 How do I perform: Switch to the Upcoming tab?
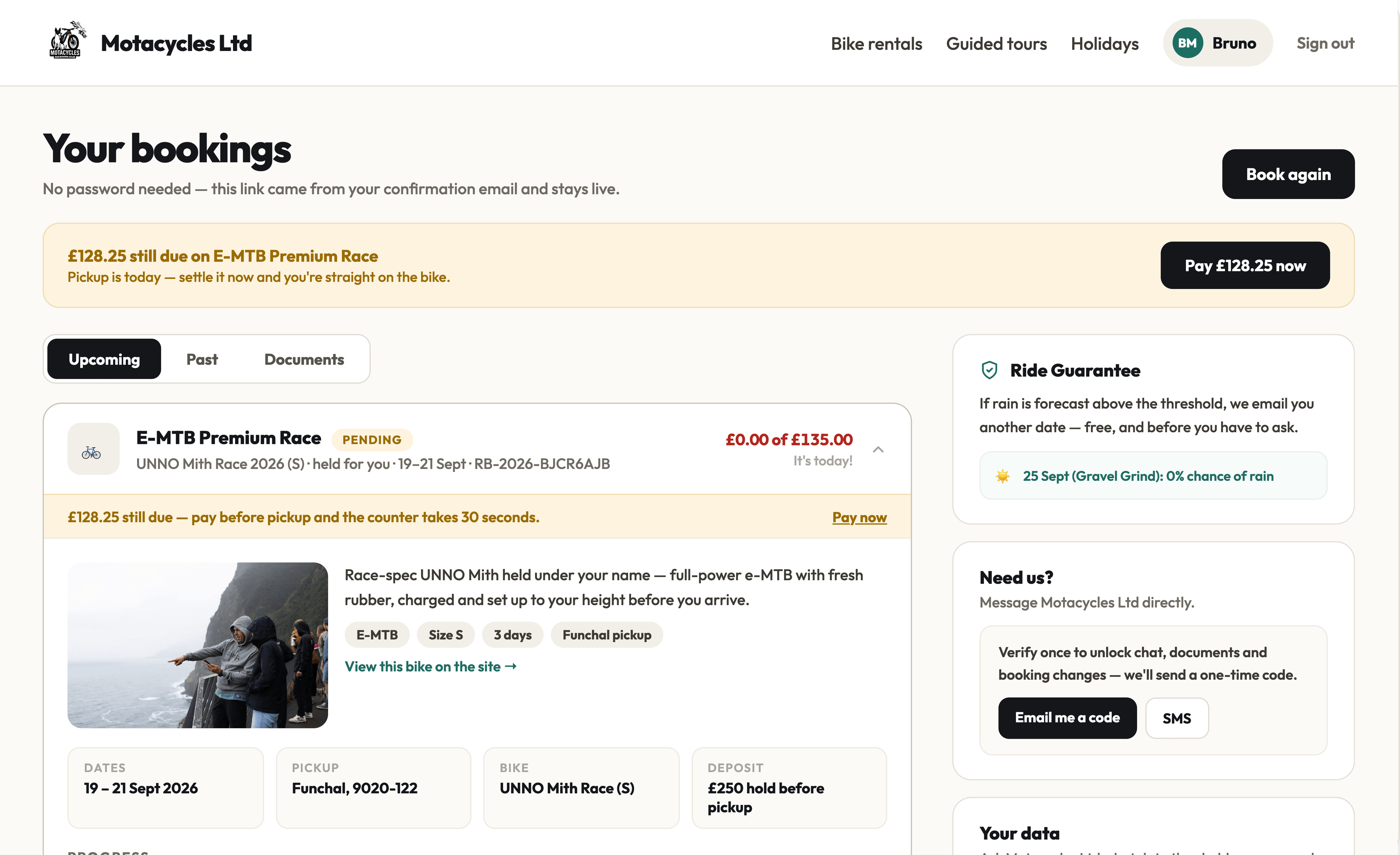tap(104, 359)
